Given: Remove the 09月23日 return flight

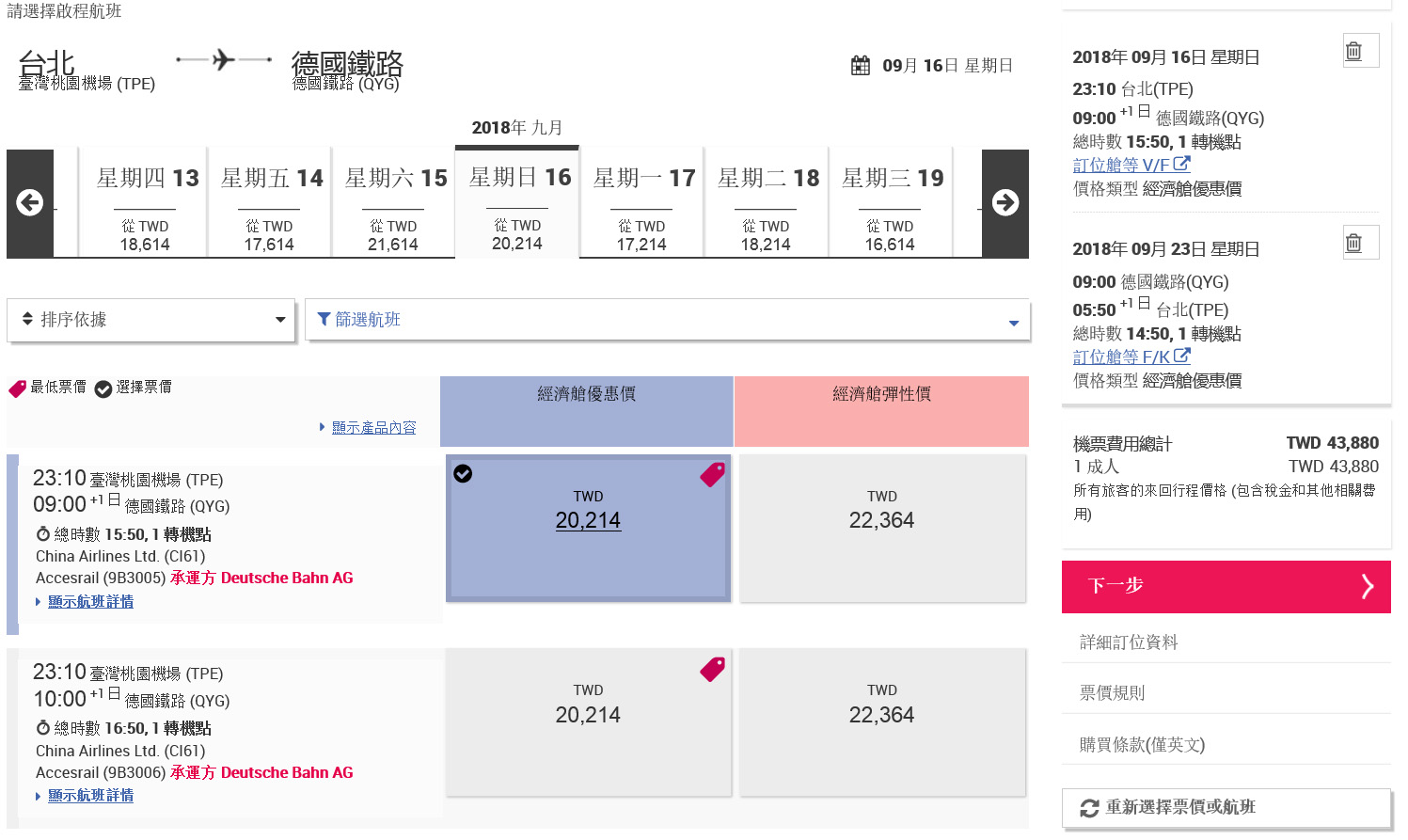Looking at the screenshot, I should [x=1353, y=243].
